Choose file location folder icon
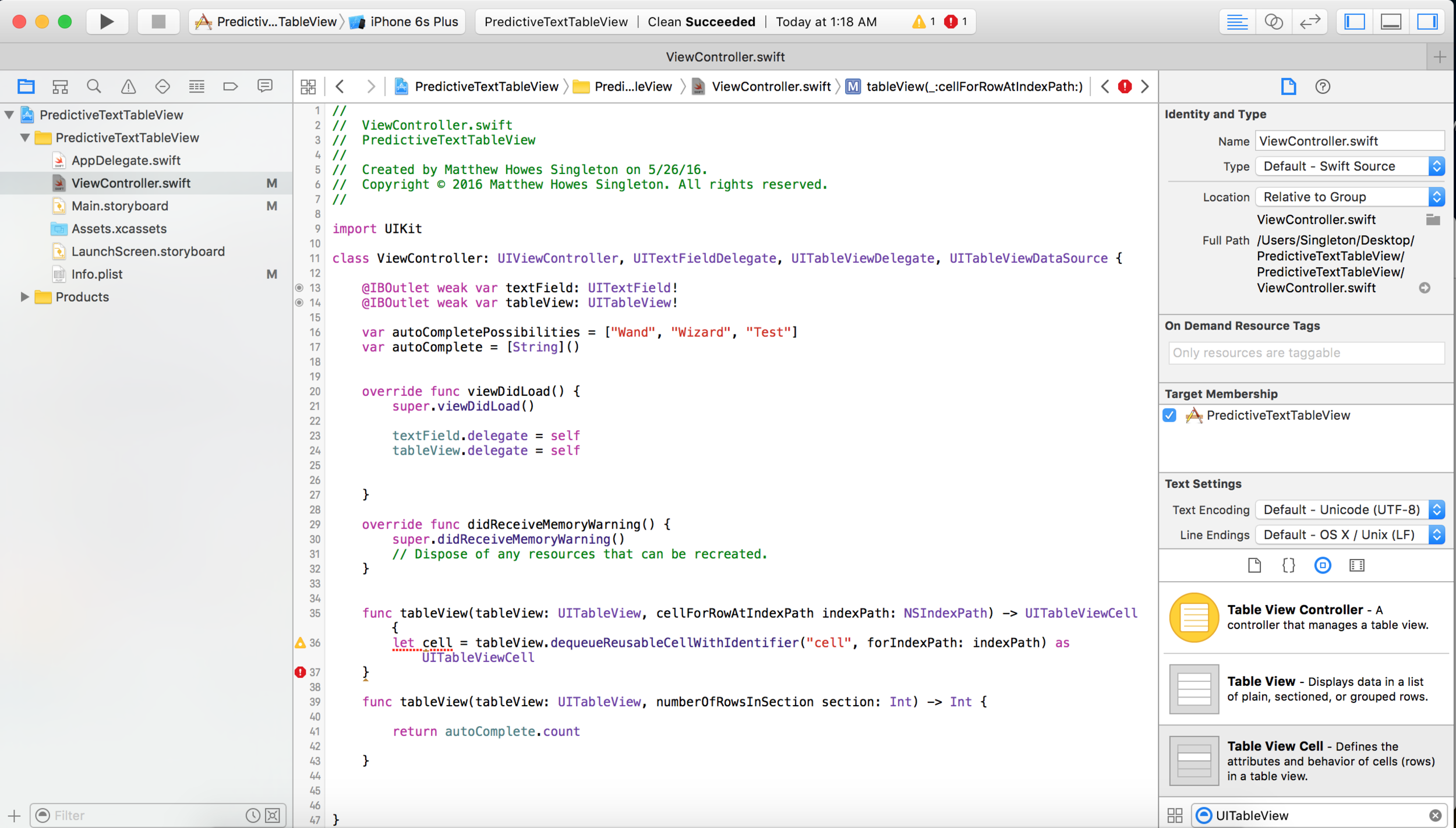This screenshot has height=828, width=1456. click(1433, 220)
